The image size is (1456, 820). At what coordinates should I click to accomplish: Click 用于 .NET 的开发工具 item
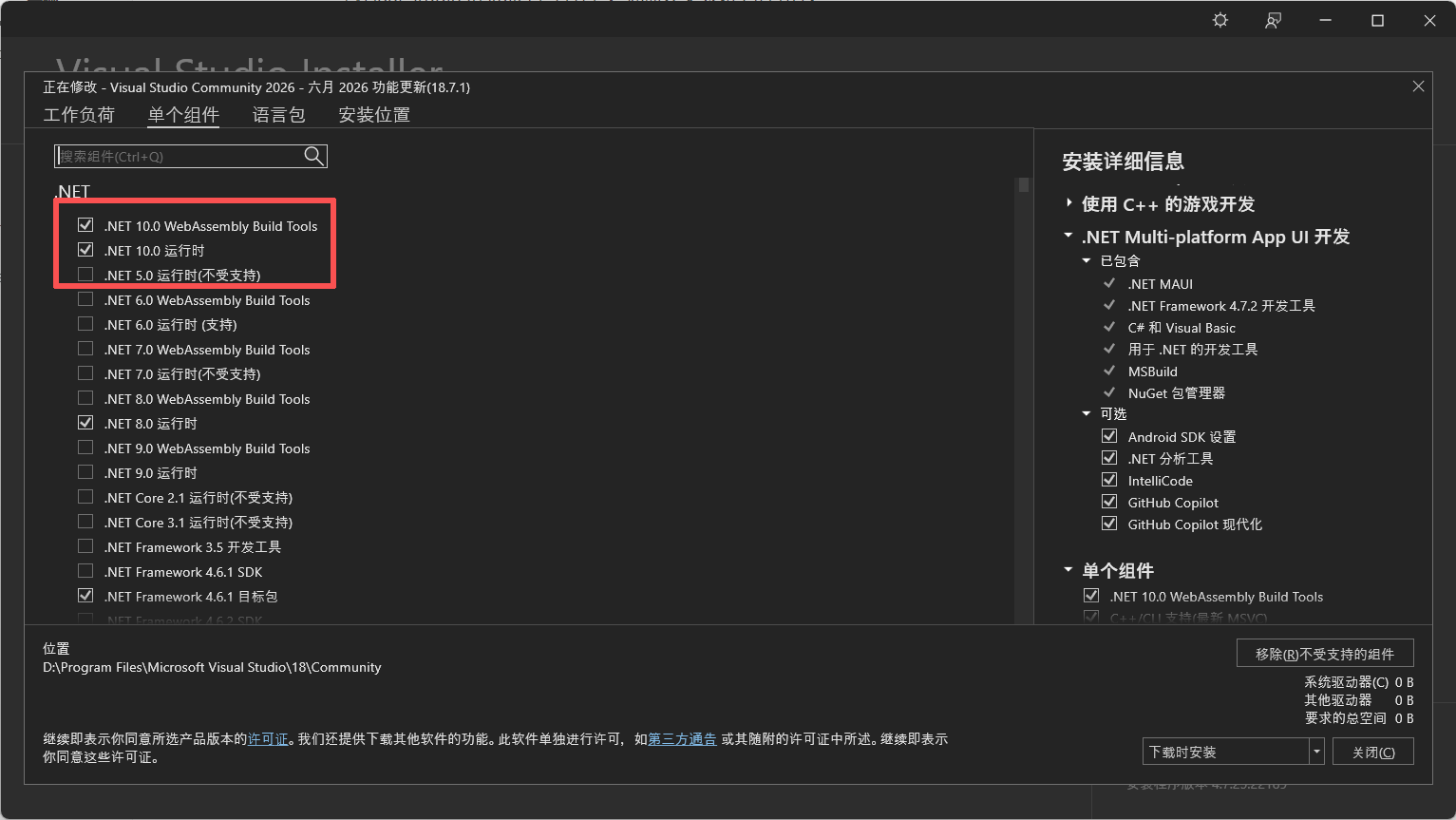click(x=1193, y=349)
